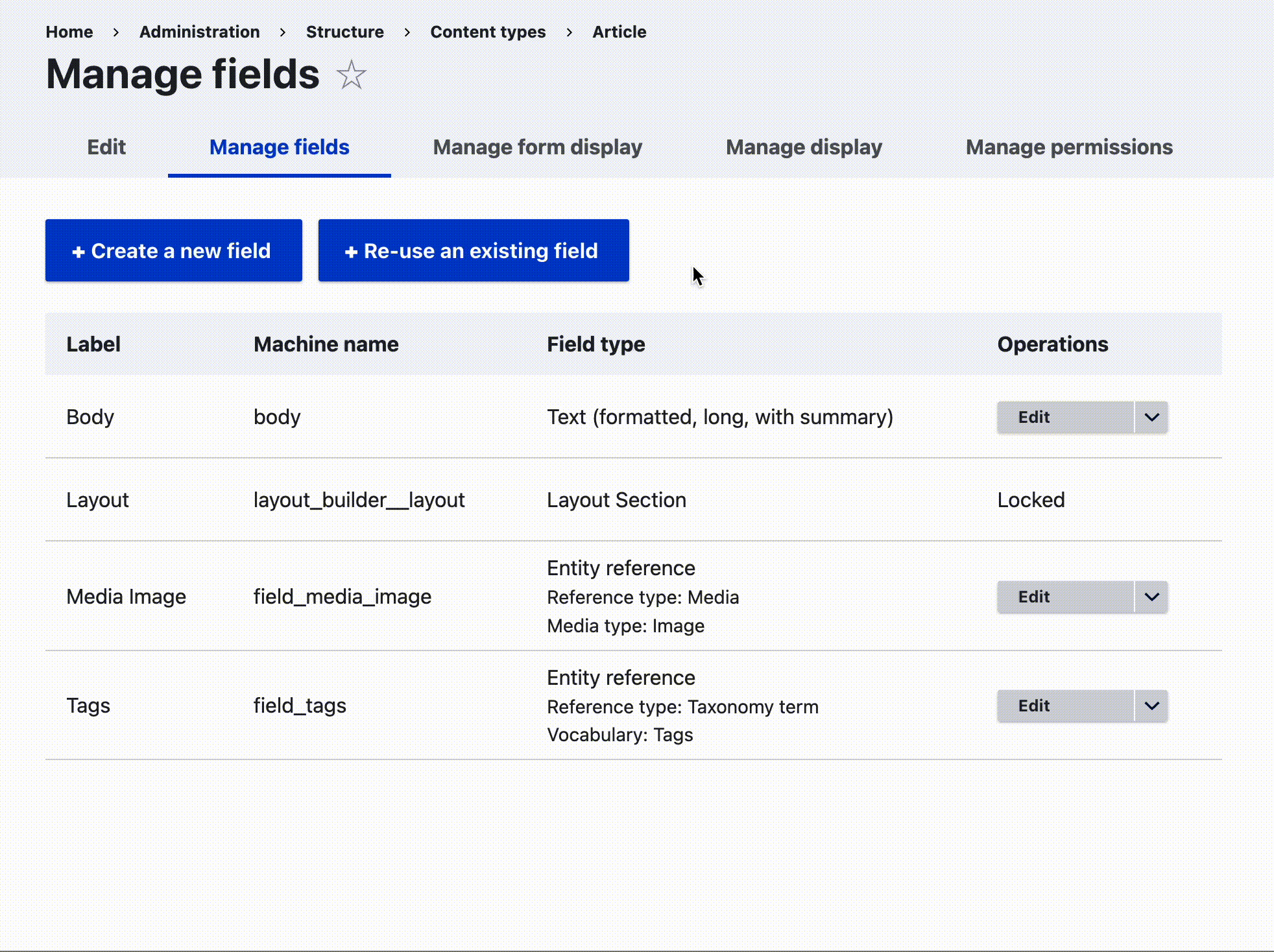1274x952 pixels.
Task: Open the Structure breadcrumb link
Action: [x=344, y=32]
